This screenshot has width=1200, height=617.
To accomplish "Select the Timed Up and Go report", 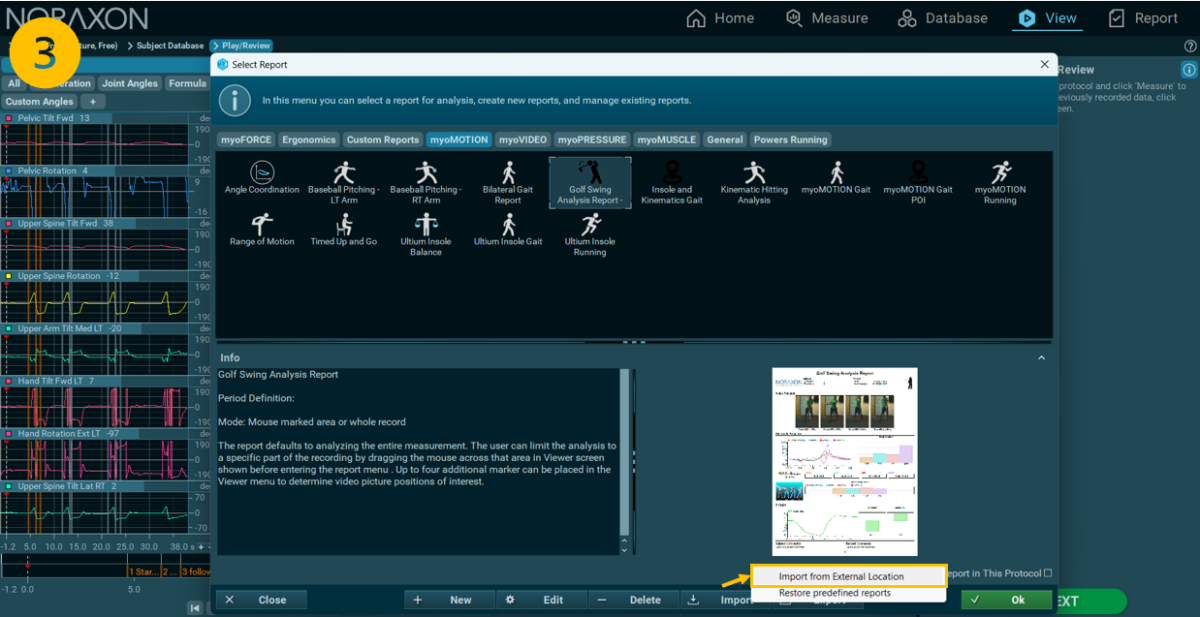I will (344, 230).
